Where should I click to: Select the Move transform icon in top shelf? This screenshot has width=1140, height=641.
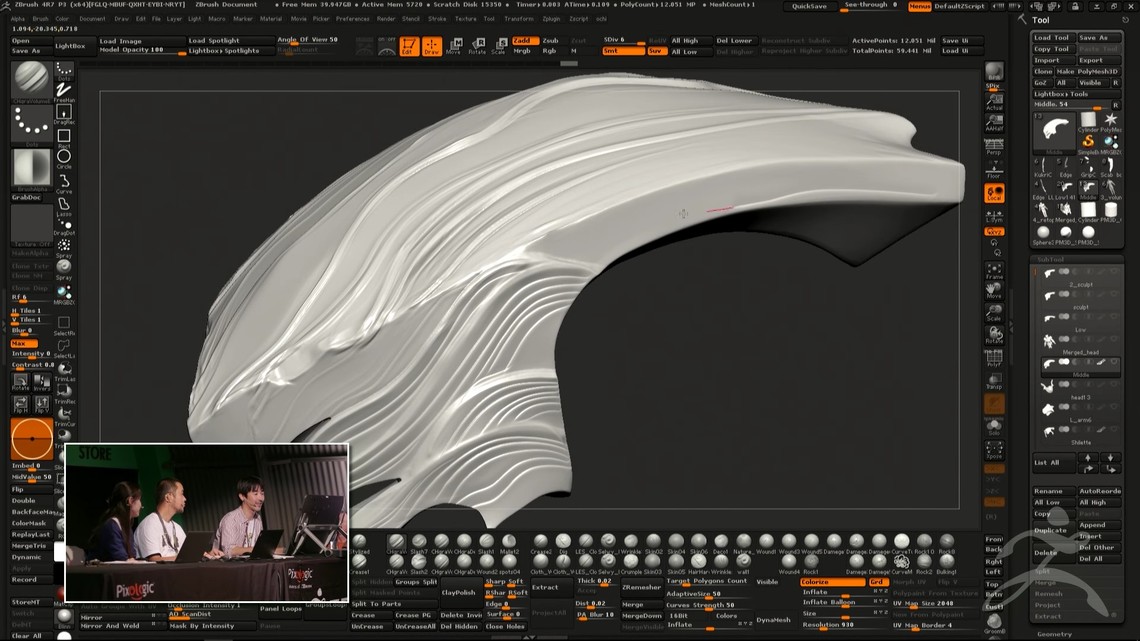tap(454, 47)
